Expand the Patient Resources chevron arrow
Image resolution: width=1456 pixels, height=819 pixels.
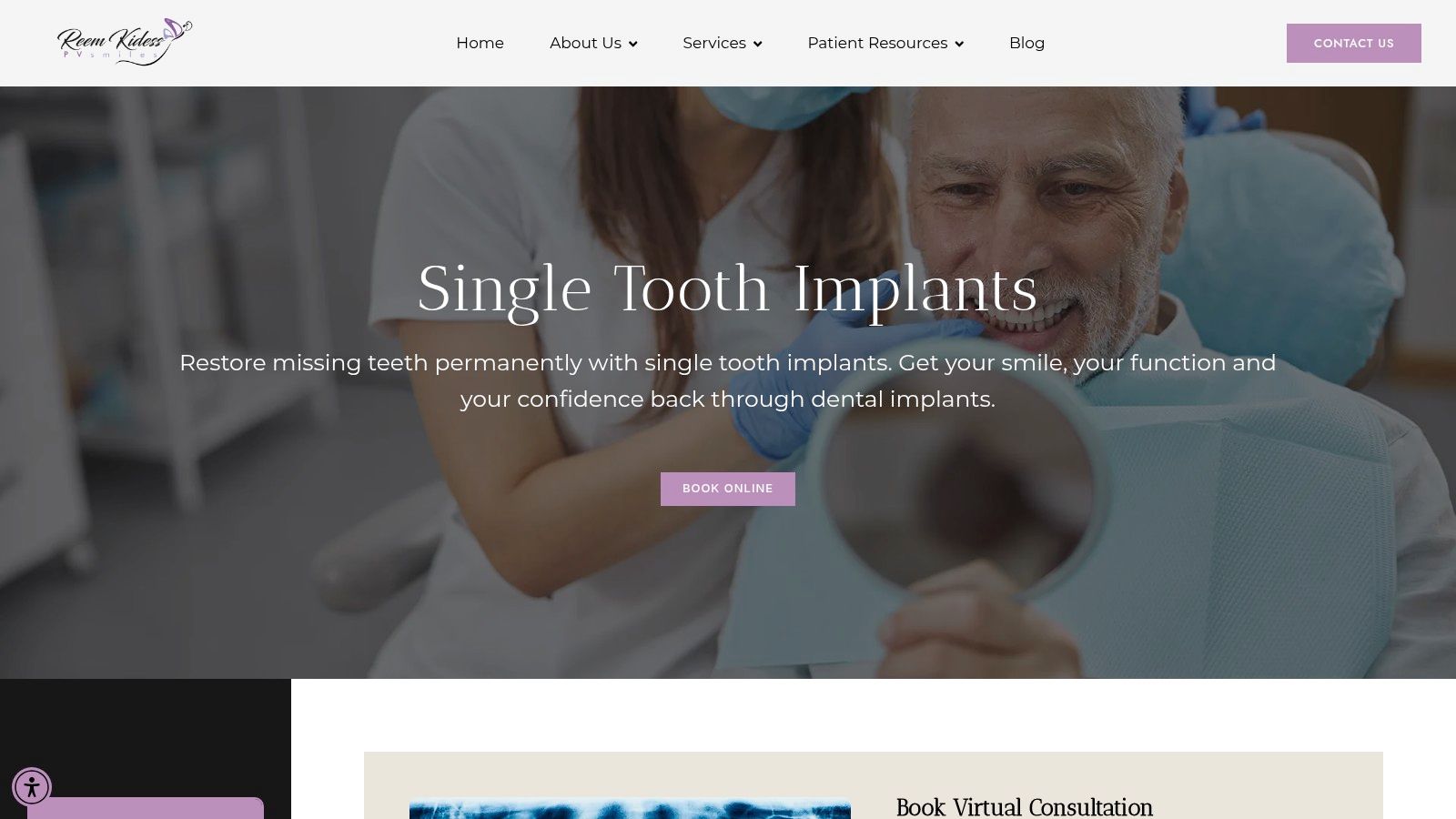tap(959, 44)
